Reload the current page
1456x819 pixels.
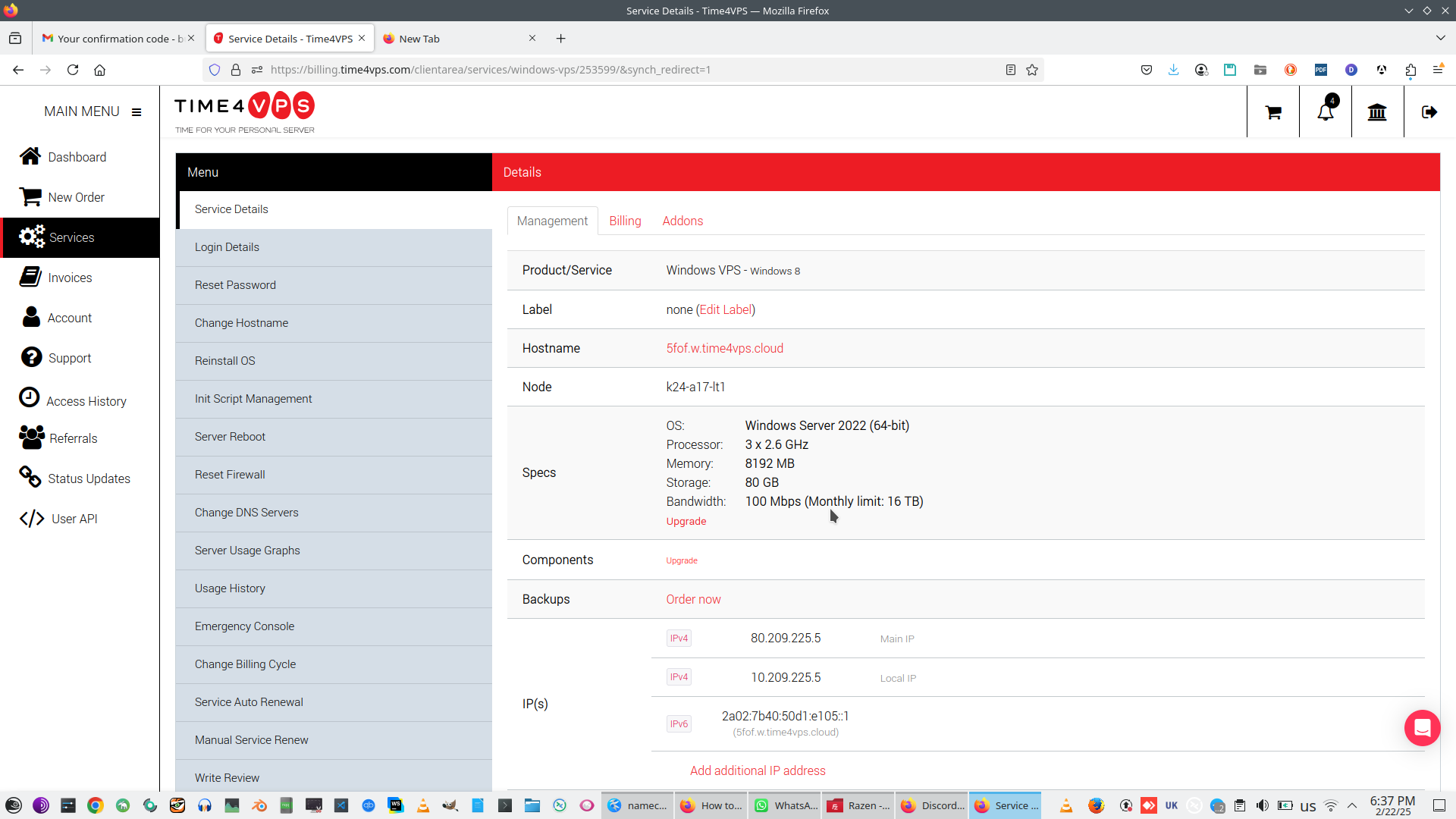coord(73,70)
